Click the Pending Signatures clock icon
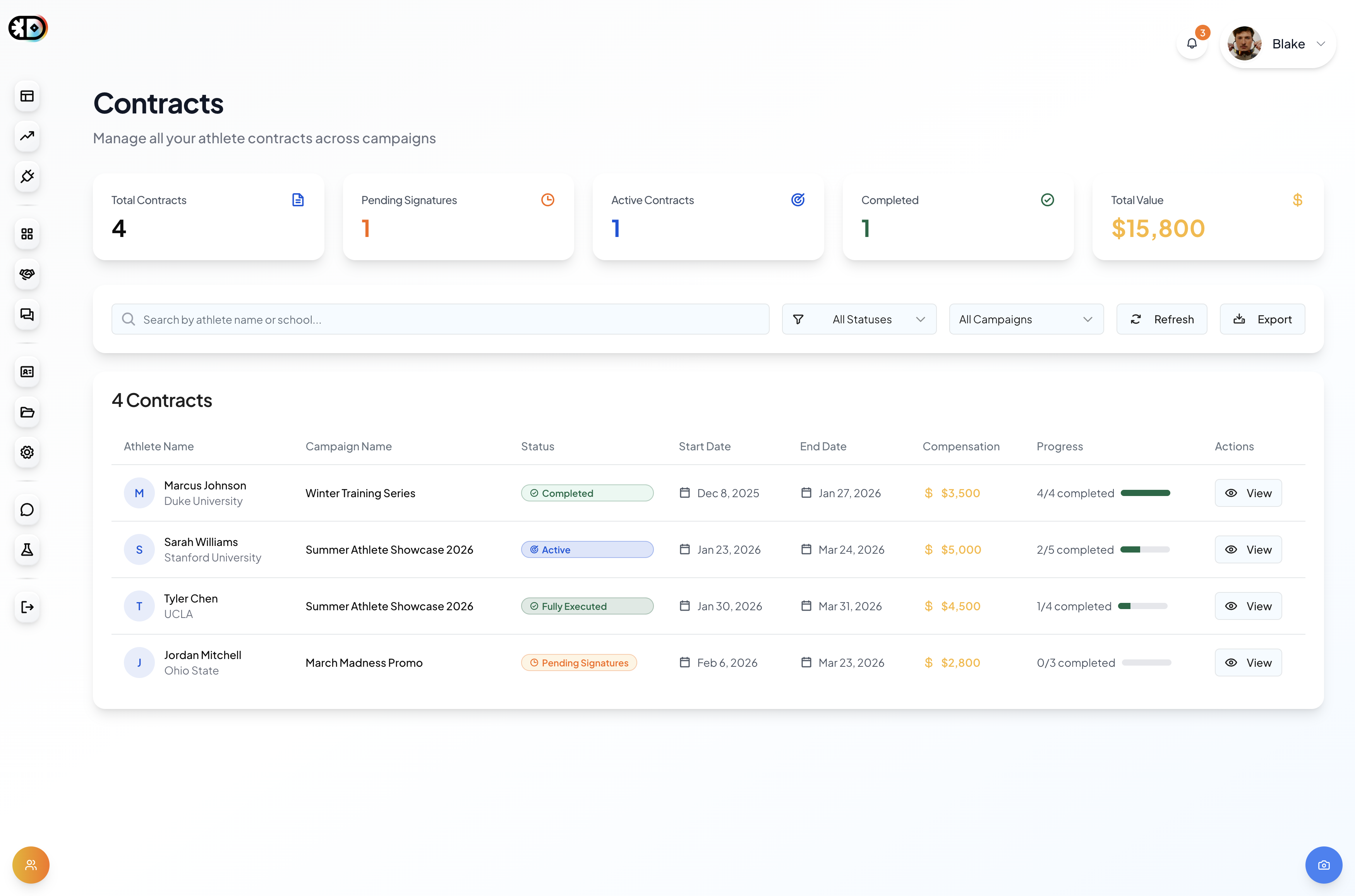1355x896 pixels. 548,200
